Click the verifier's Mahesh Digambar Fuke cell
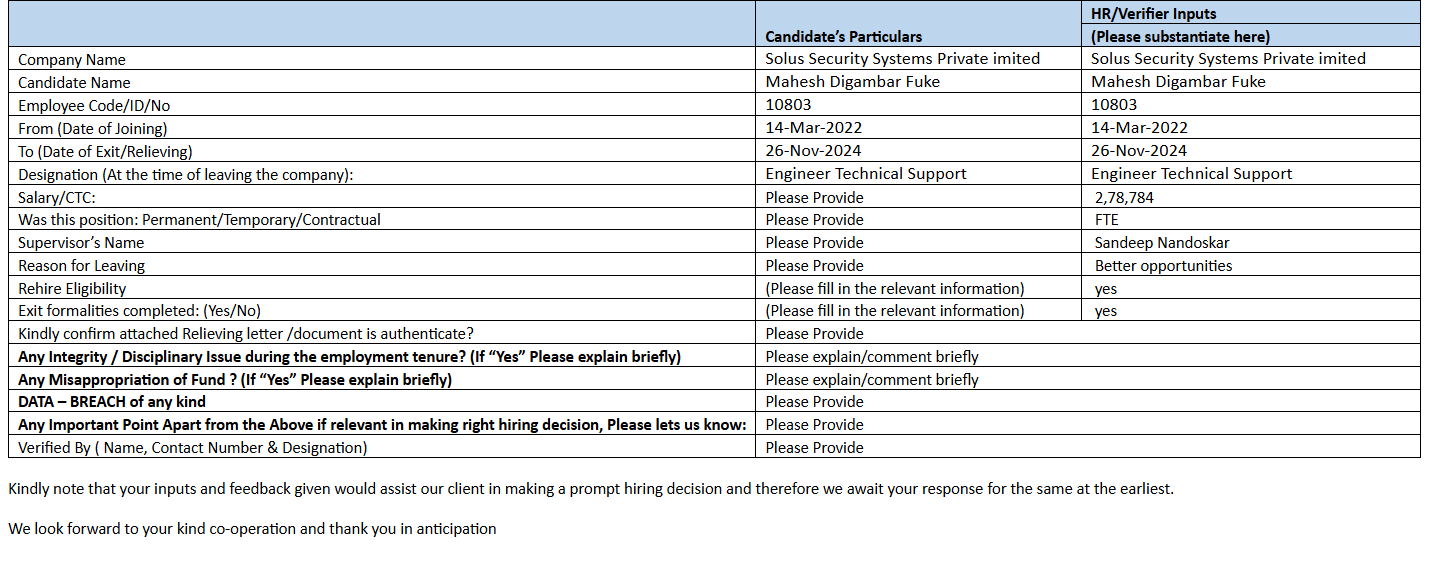 [x=1178, y=82]
